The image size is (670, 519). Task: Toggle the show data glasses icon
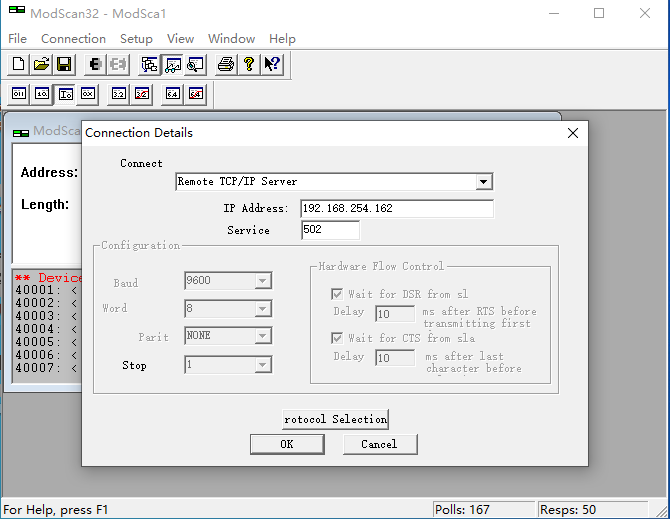(x=173, y=65)
